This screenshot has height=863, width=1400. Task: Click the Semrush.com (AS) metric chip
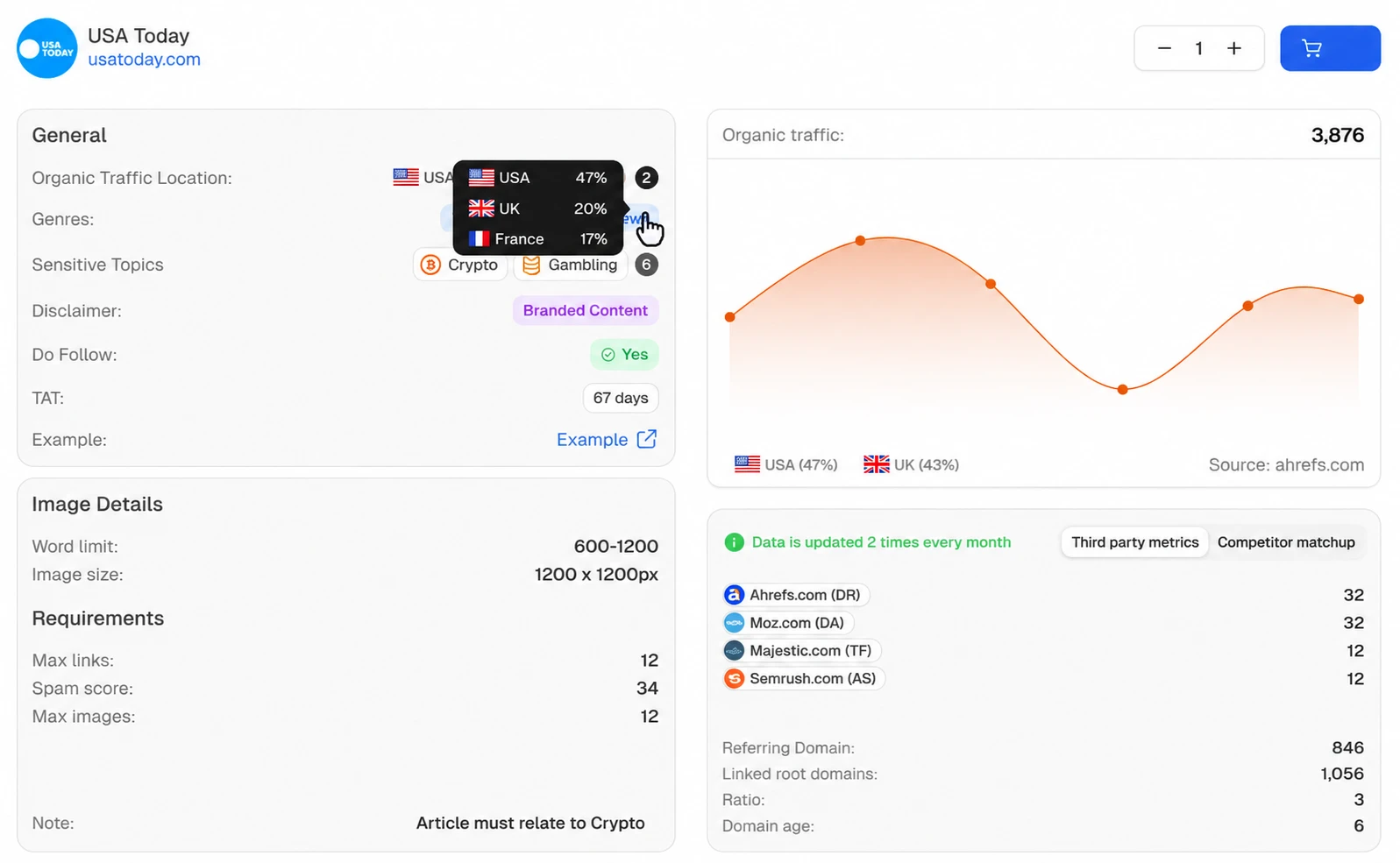(803, 679)
